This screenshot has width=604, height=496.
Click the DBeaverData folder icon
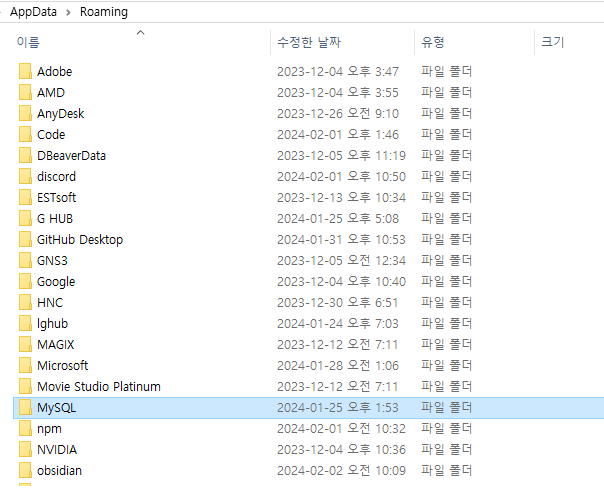coord(25,155)
